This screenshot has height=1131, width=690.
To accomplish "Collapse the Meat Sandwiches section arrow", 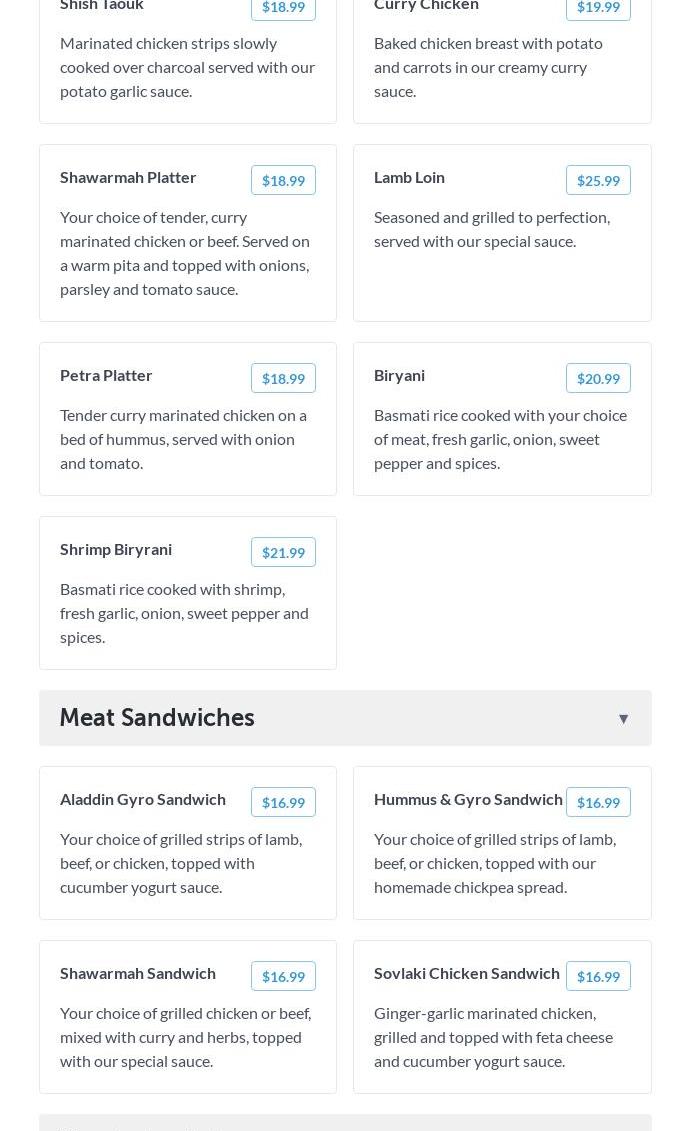I will coord(623,719).
